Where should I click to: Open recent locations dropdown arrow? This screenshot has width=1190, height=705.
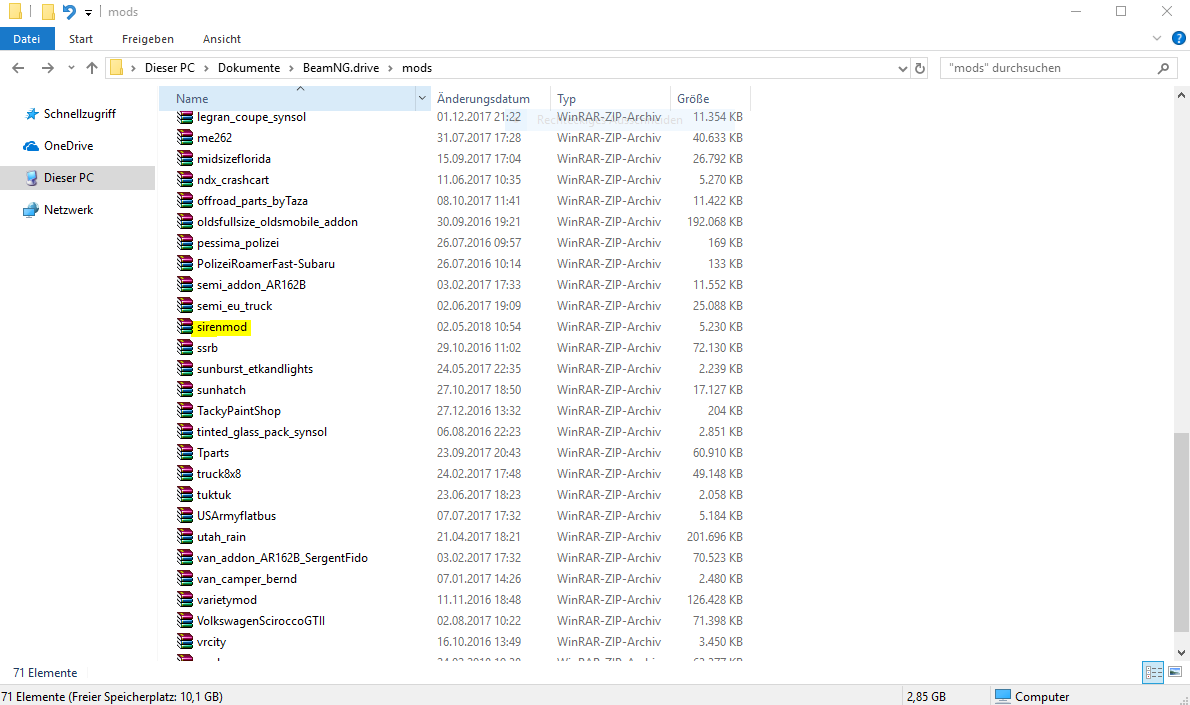[71, 68]
